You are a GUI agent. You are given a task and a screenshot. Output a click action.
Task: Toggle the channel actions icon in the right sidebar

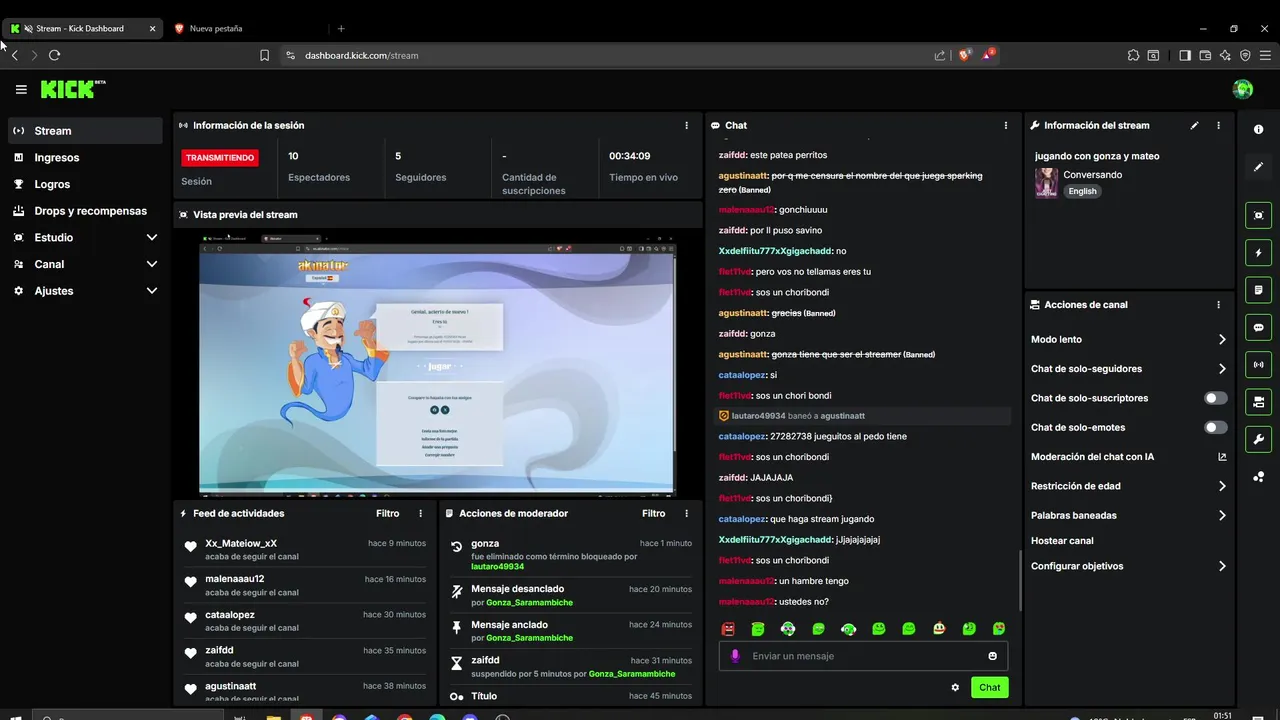pos(1259,402)
